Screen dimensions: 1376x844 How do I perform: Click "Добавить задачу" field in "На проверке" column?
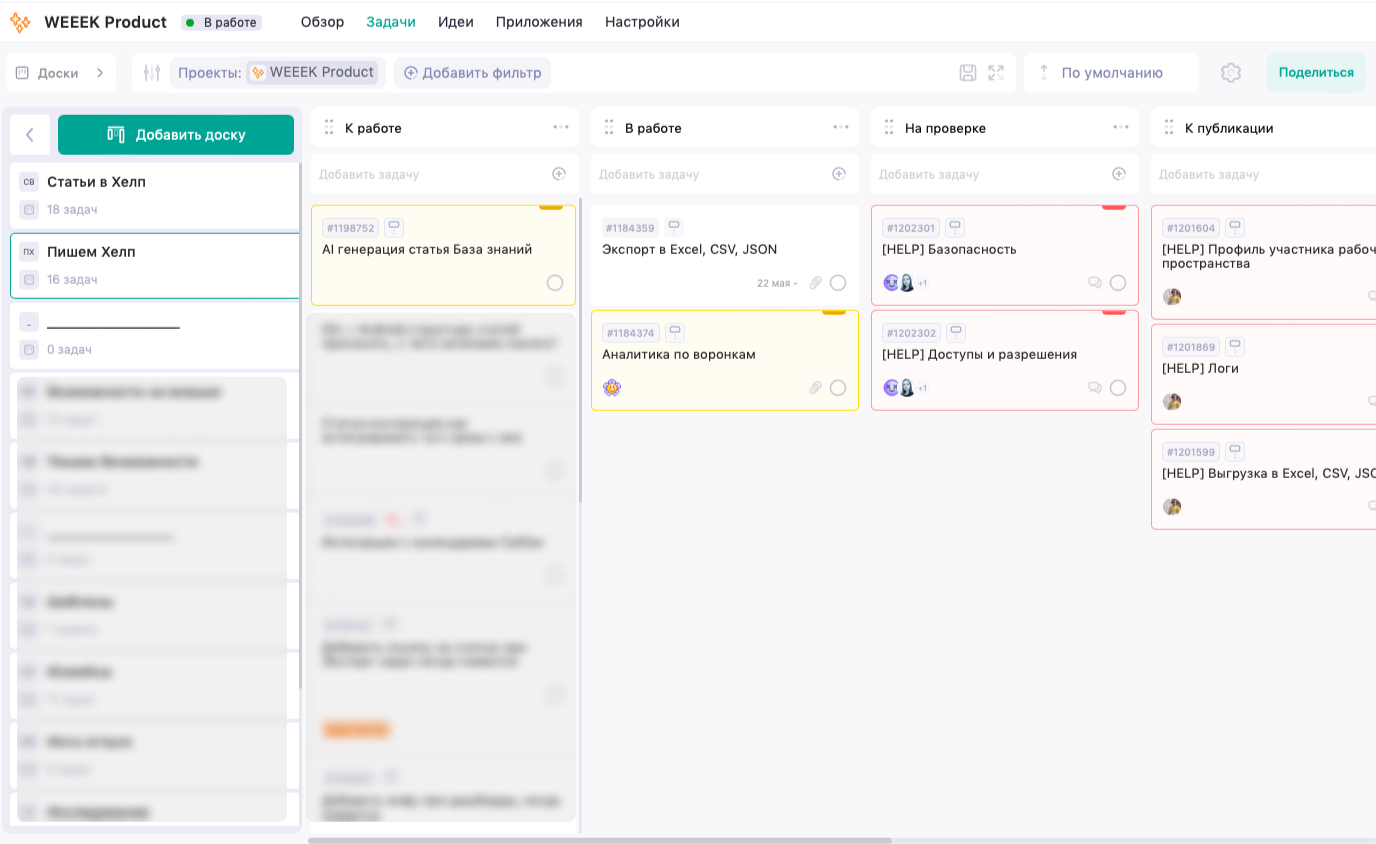click(x=1005, y=174)
